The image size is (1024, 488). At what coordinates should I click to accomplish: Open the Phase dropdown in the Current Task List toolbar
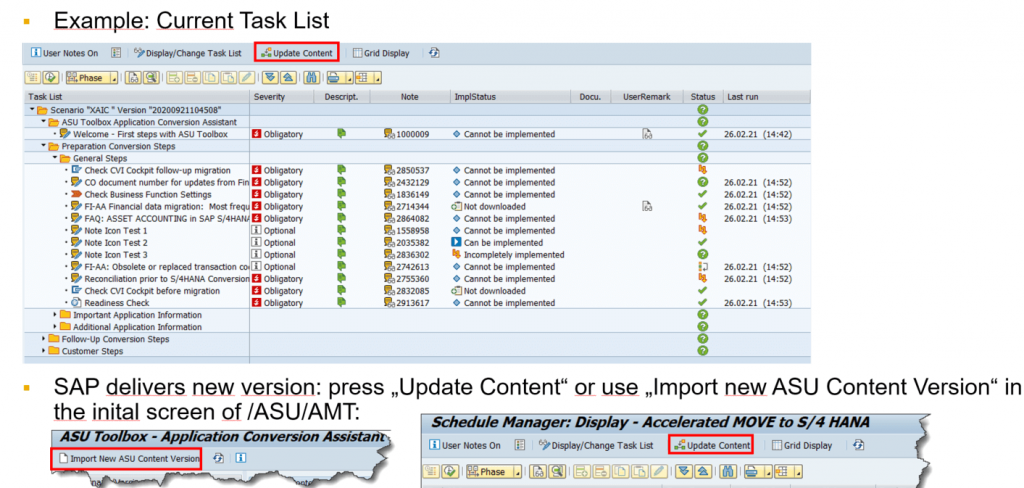pyautogui.click(x=91, y=78)
